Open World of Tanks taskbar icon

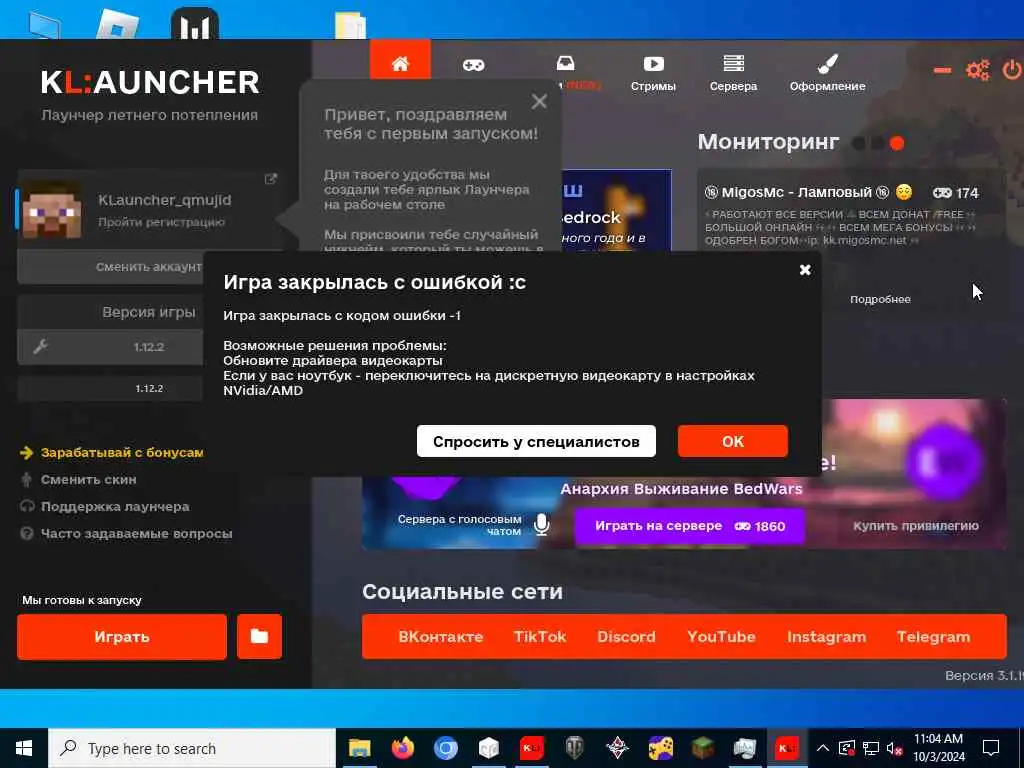[x=574, y=748]
